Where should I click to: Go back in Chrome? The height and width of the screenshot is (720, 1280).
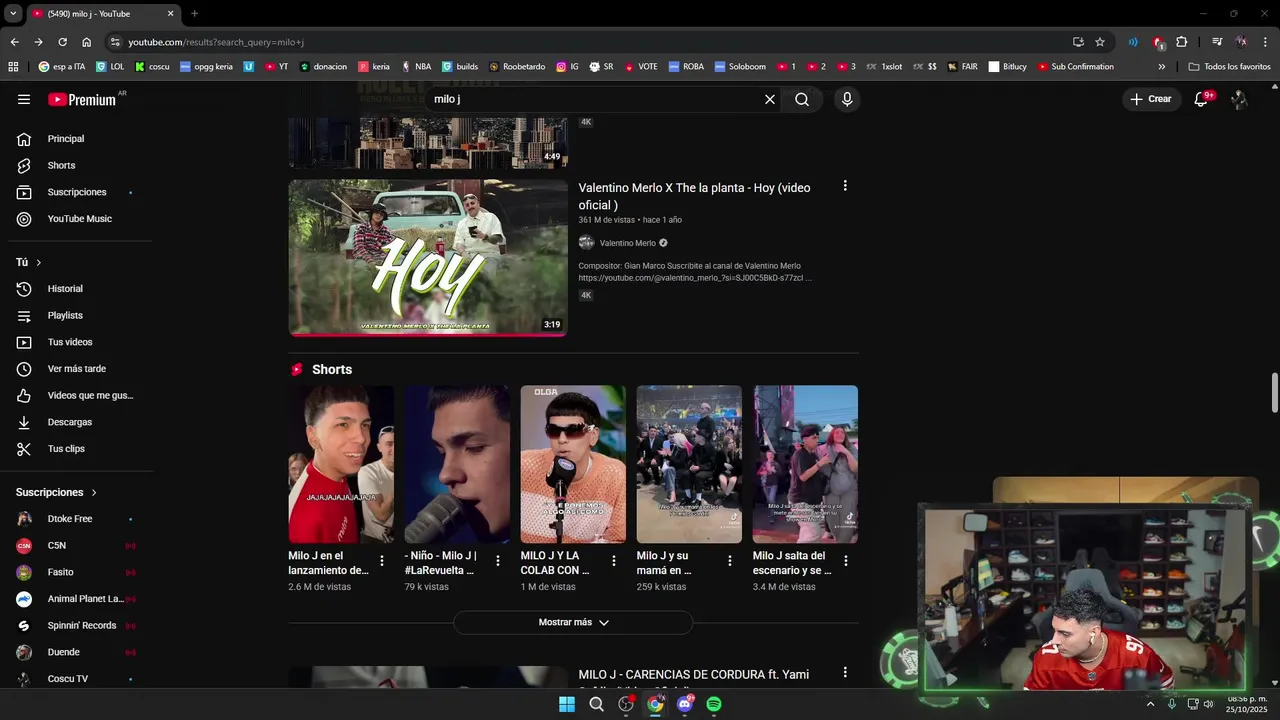14,42
